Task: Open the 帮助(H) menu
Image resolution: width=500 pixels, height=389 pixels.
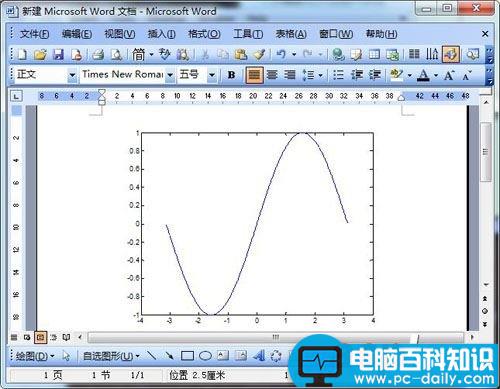Action: (381, 34)
